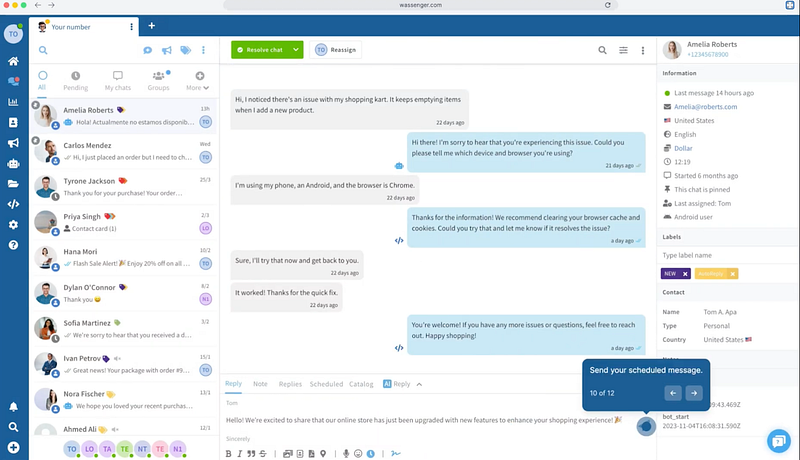Open the Amelia@roberts.com email link

(x=705, y=106)
